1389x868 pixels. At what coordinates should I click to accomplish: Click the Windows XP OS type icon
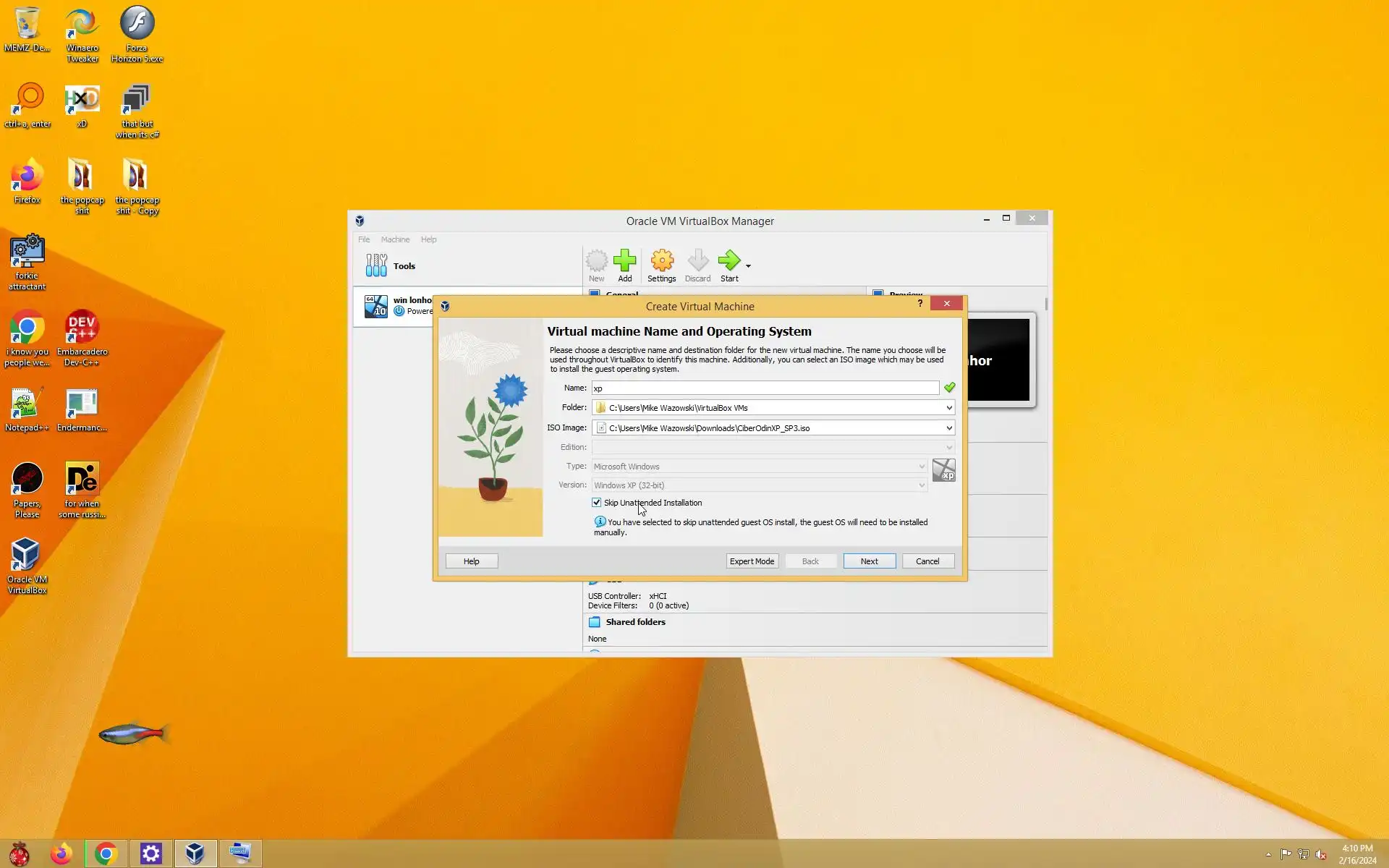tap(943, 471)
